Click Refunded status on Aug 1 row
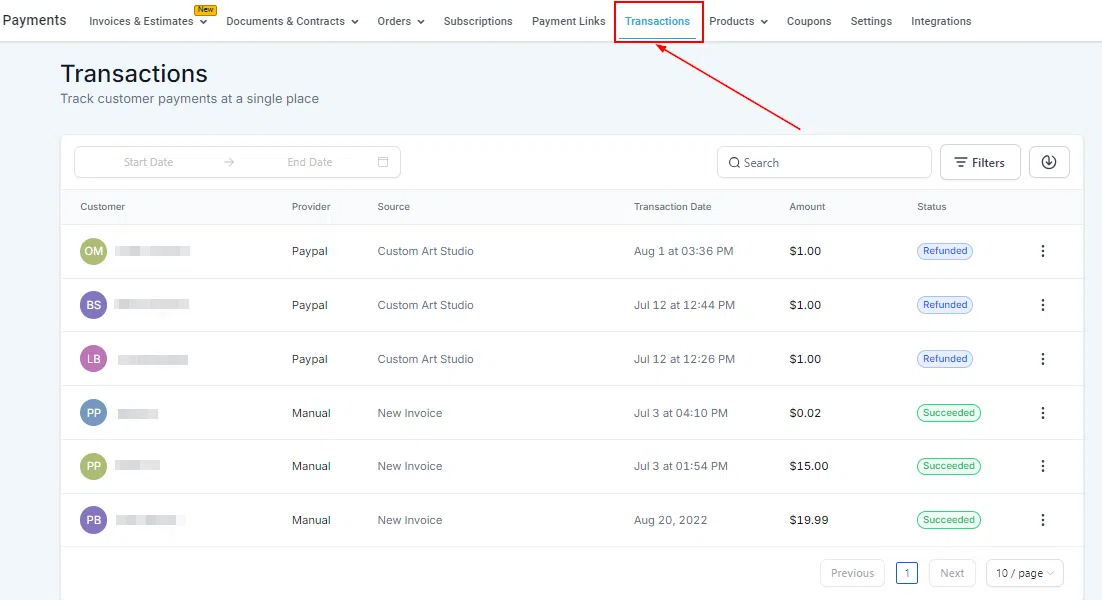The width and height of the screenshot is (1102, 600). 945,251
